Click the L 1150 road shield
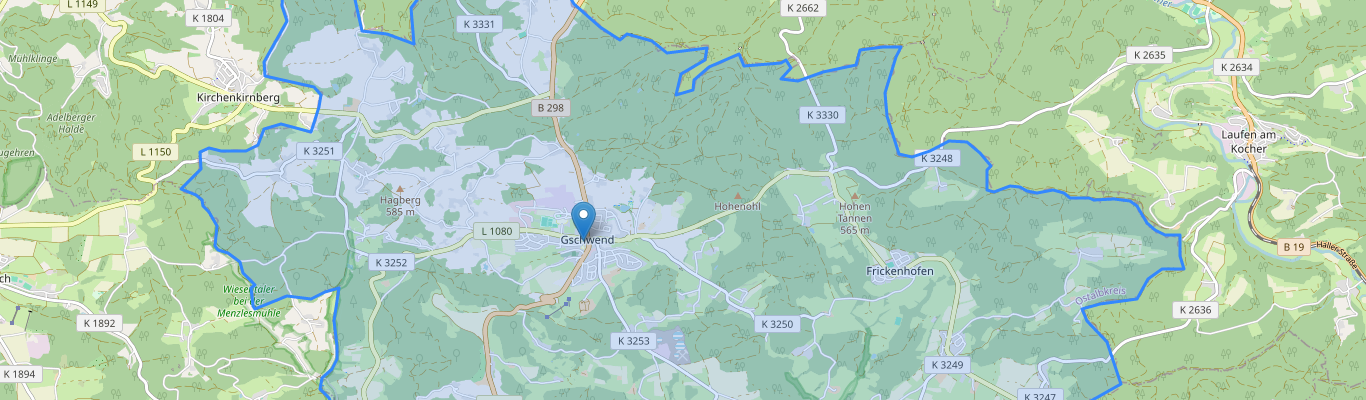Screen dimensions: 1366x400 pyautogui.click(x=155, y=152)
